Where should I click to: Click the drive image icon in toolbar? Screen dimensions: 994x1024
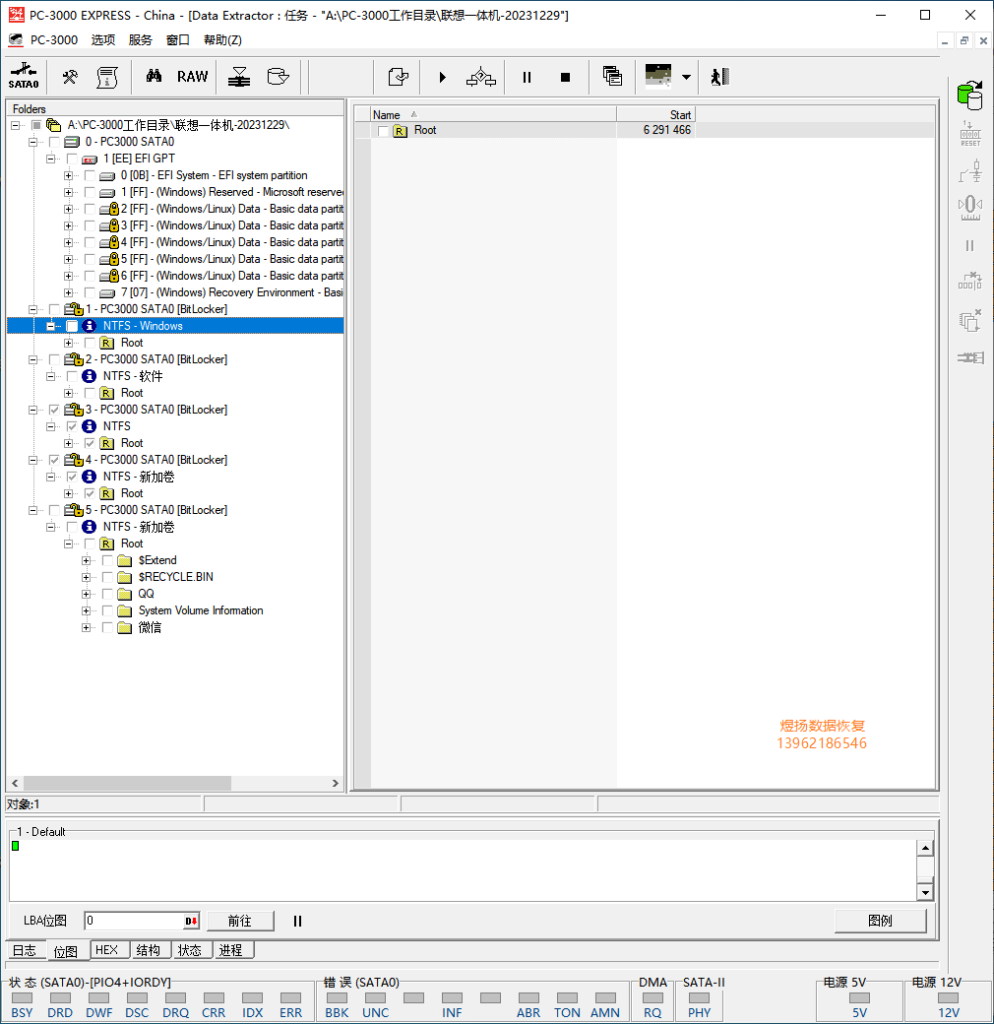point(278,76)
